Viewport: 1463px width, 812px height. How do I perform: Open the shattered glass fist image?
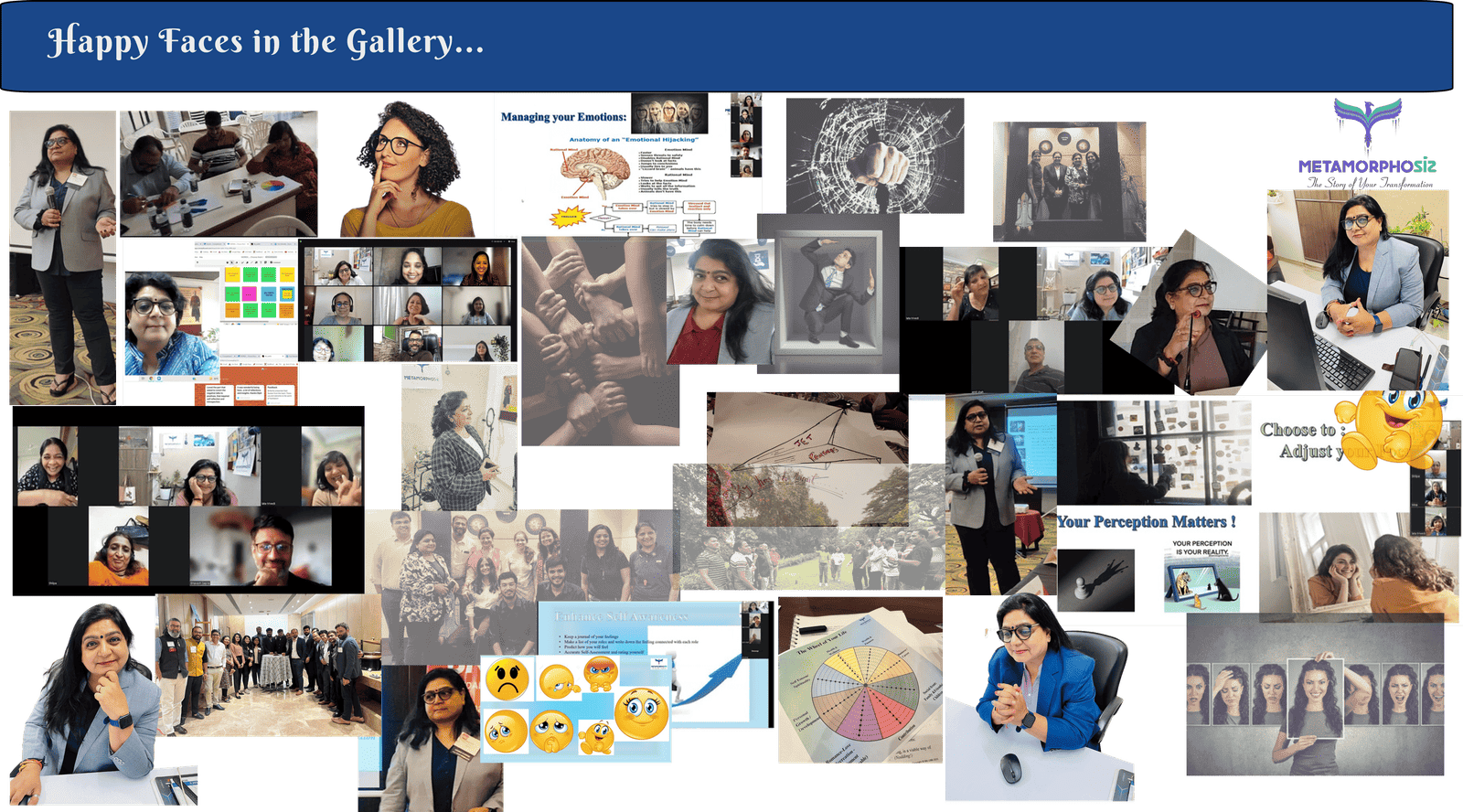(x=875, y=155)
